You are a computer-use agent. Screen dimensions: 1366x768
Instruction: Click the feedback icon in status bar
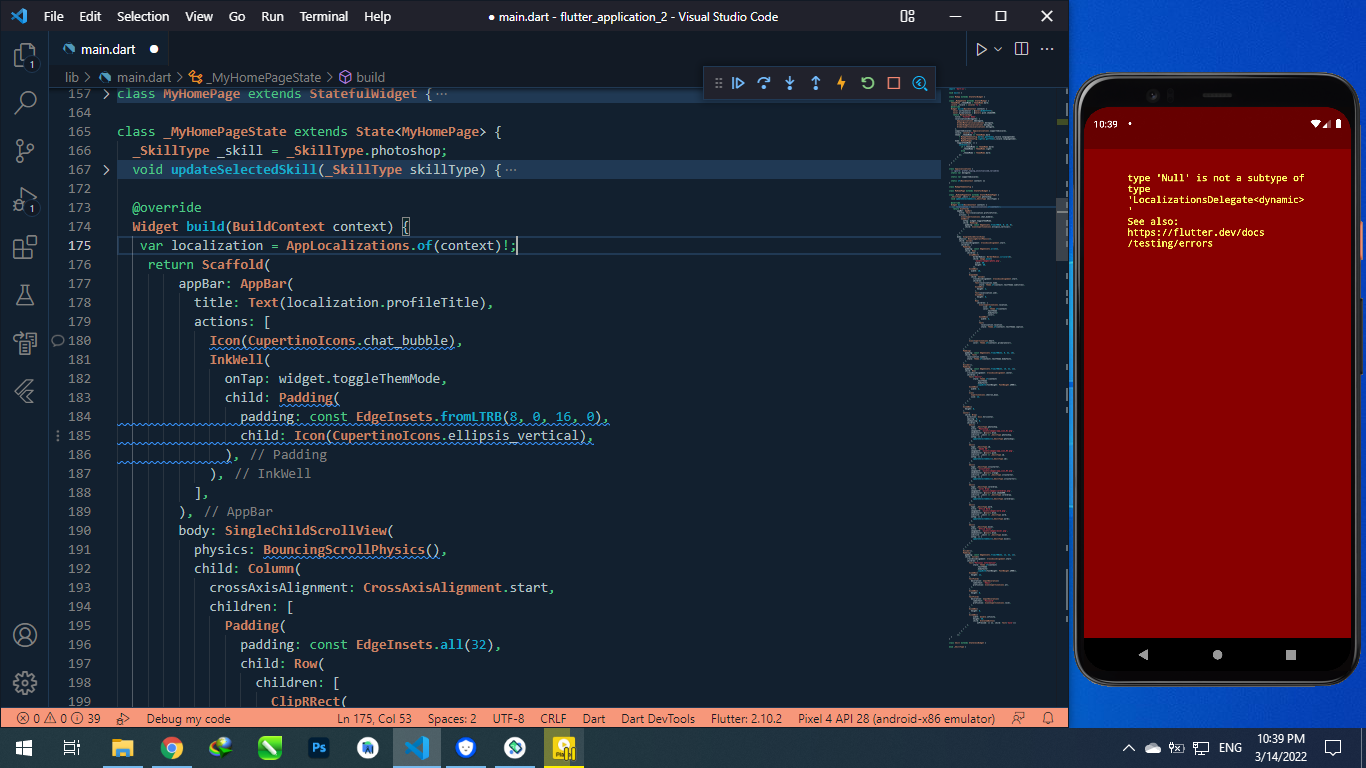[1019, 718]
